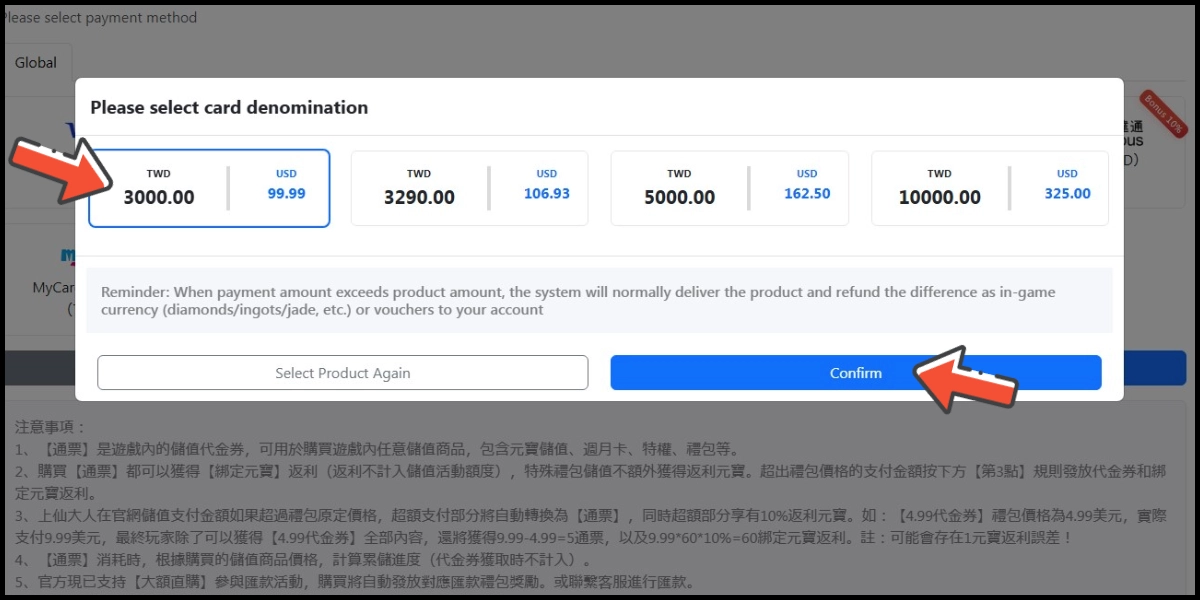
Task: Click the USD 325.00 price value
Action: click(x=1067, y=193)
